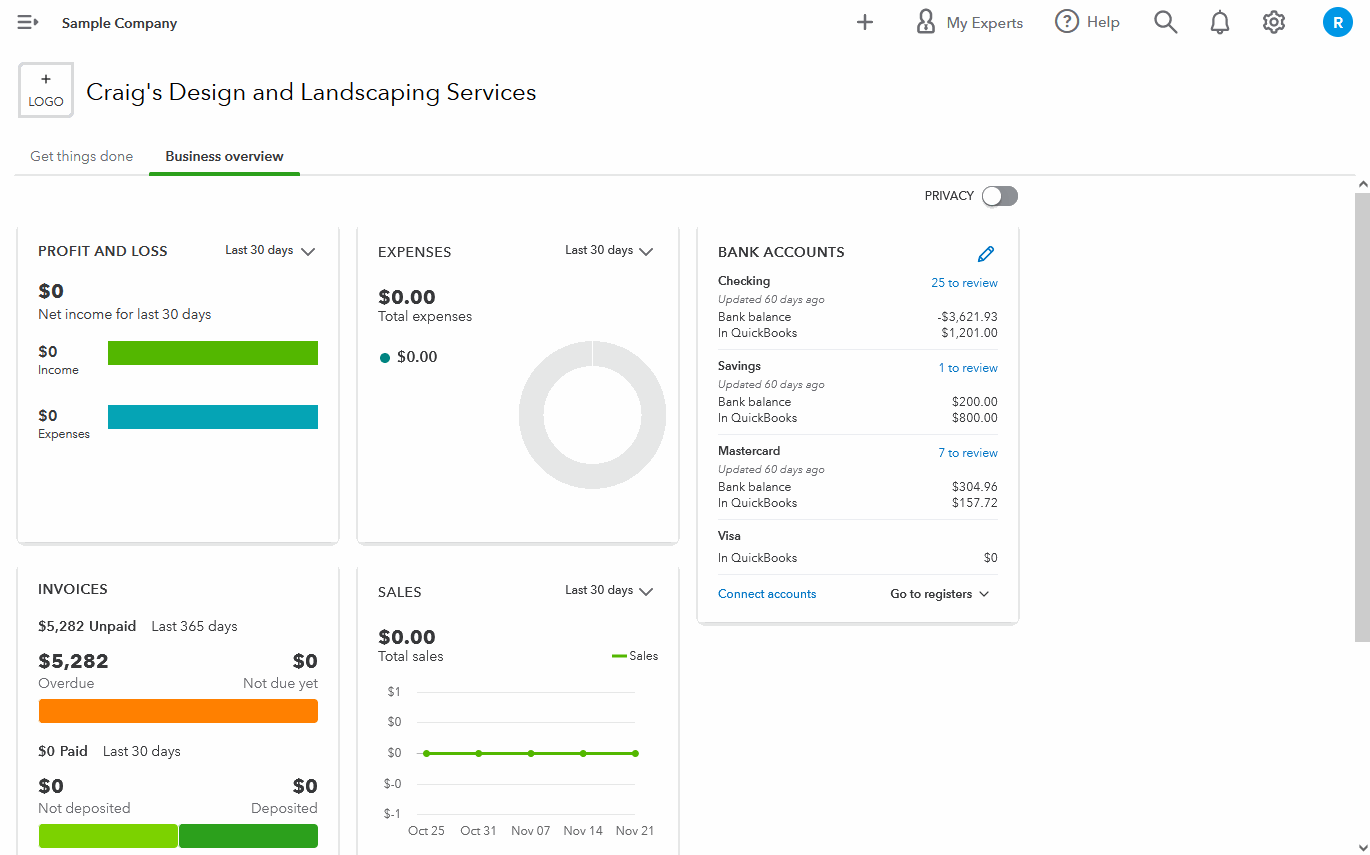
Task: Open the R user profile avatar
Action: pyautogui.click(x=1337, y=22)
